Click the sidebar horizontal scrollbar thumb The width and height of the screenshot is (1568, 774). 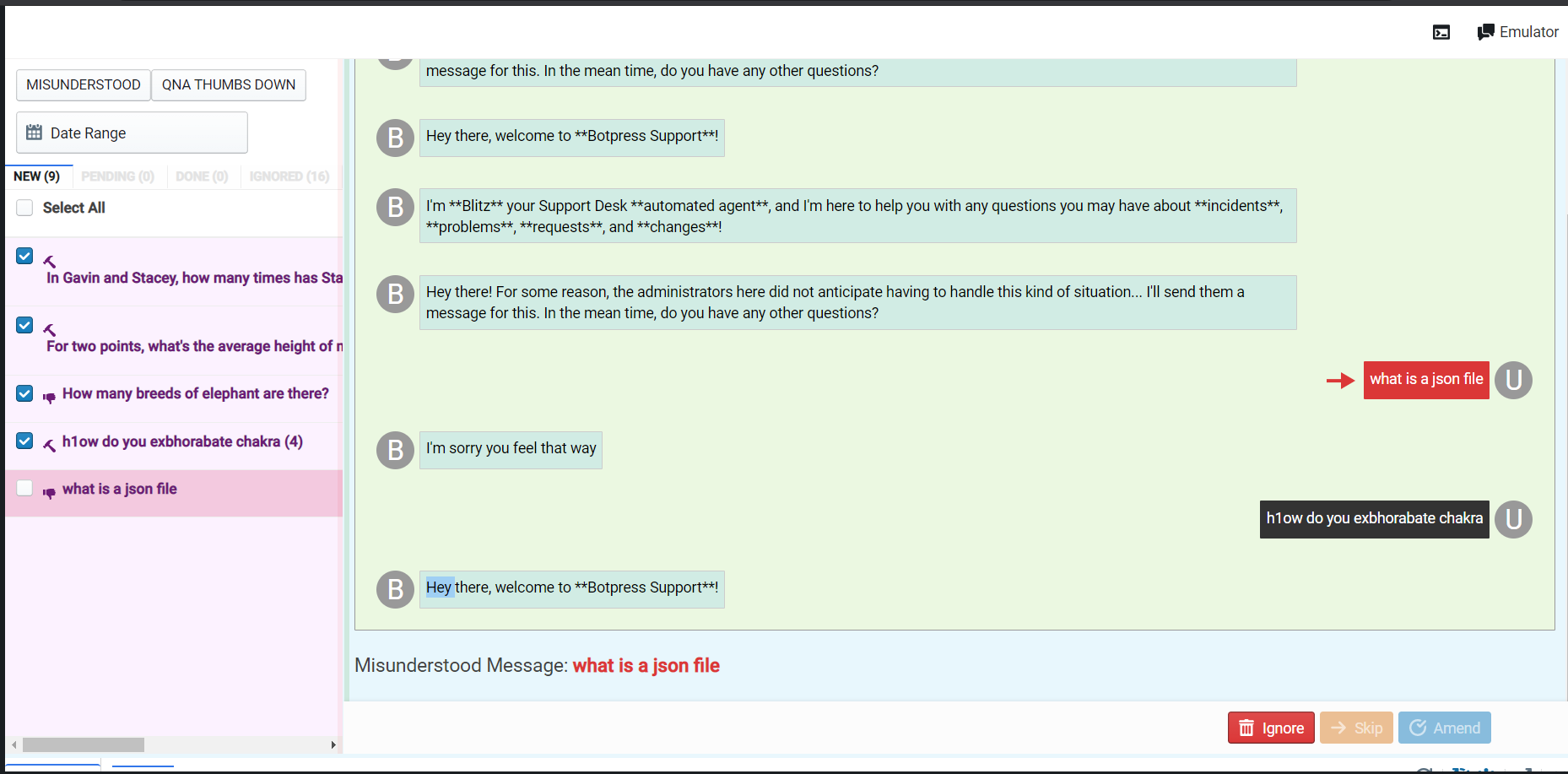click(x=83, y=744)
